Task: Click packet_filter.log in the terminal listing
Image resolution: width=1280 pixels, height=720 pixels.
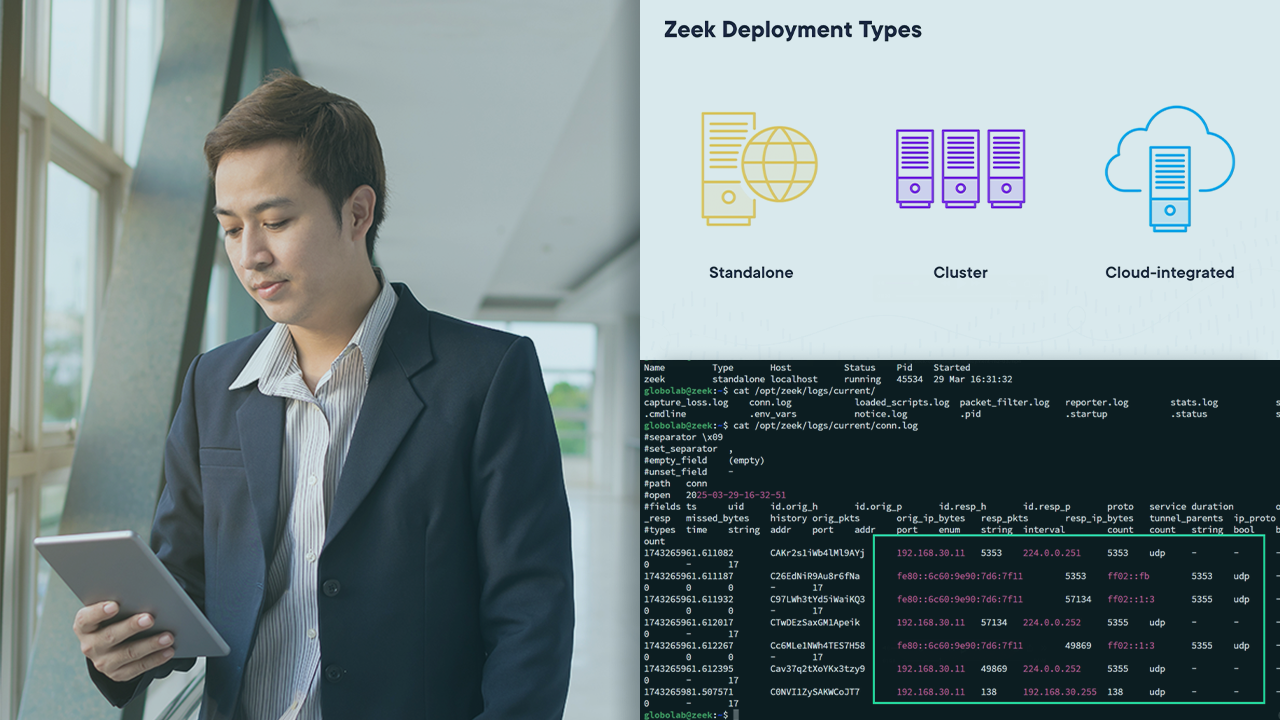Action: click(x=1004, y=402)
